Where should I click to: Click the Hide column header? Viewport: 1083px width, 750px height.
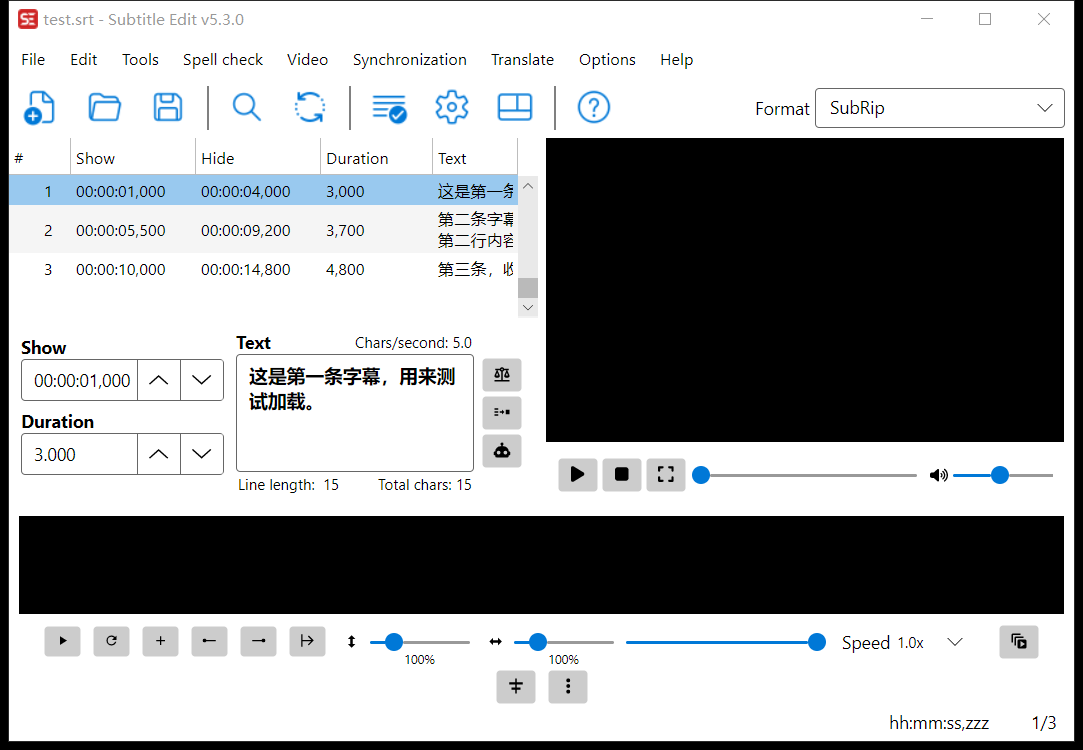click(x=258, y=158)
